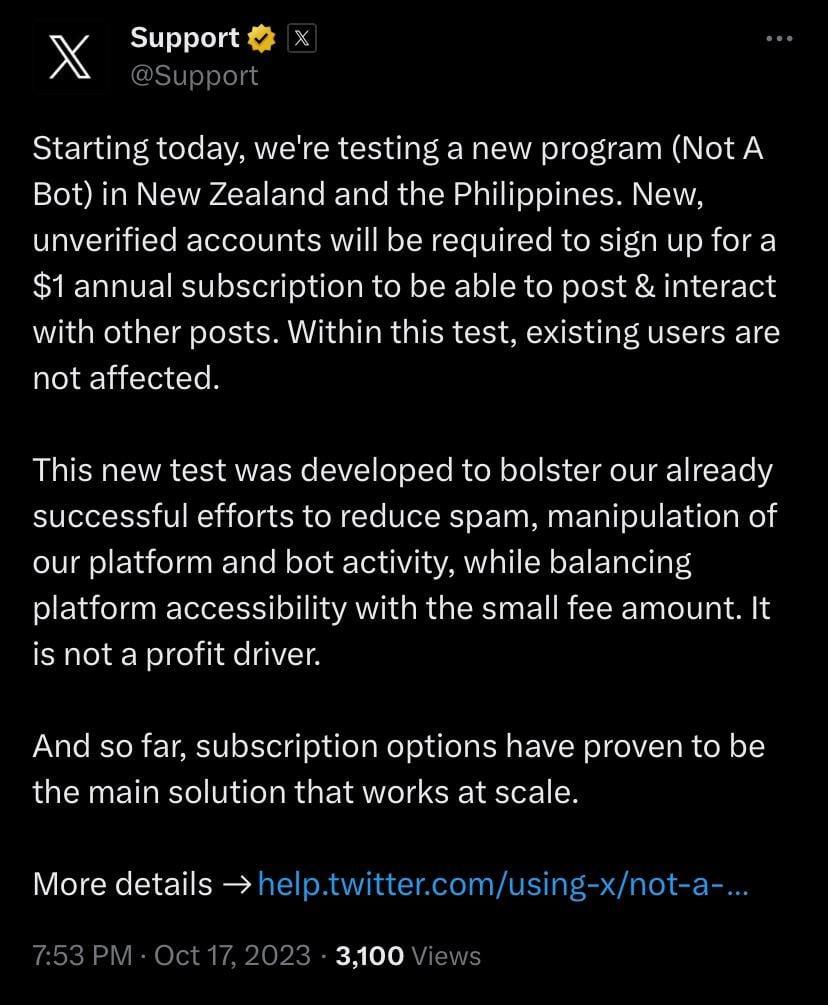
Task: Click the 7:53 PM timestamp
Action: click(82, 956)
